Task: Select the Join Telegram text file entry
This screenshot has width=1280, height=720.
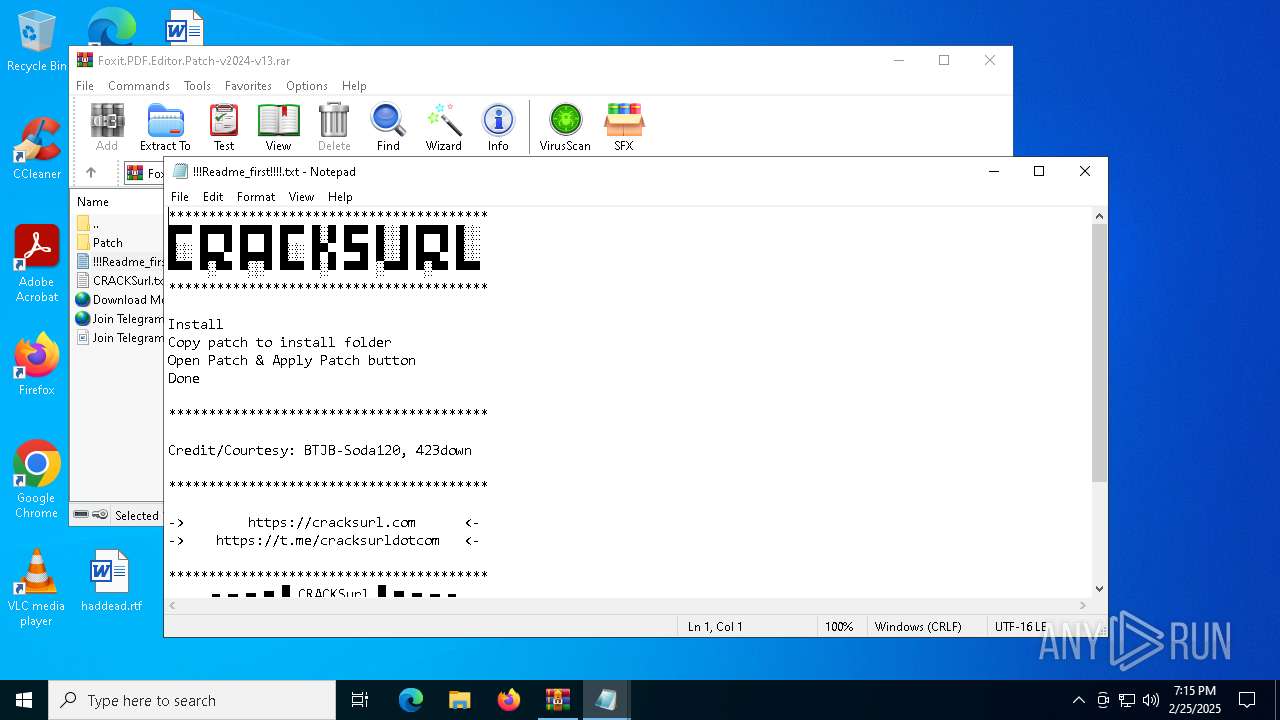Action: click(119, 338)
